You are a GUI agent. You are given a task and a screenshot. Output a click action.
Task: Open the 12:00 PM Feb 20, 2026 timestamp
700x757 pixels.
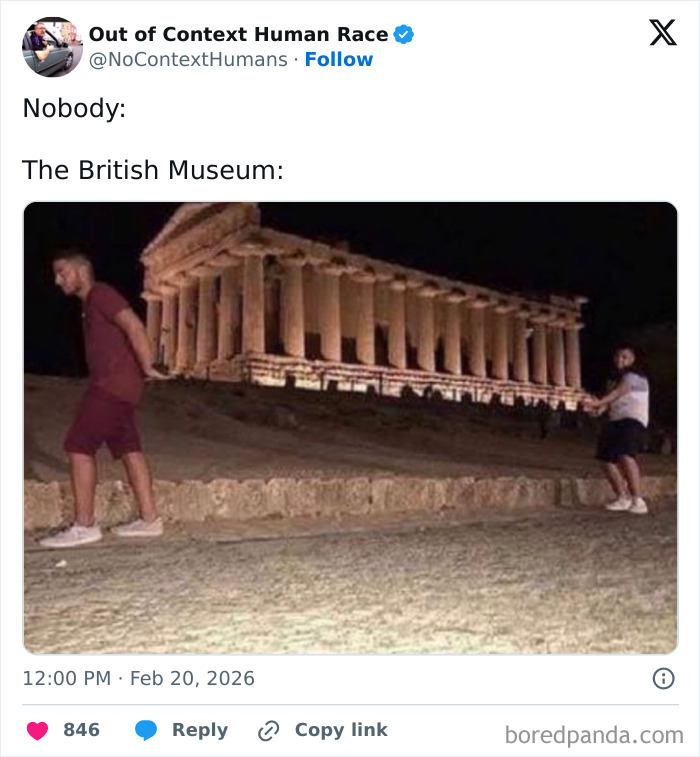click(139, 678)
